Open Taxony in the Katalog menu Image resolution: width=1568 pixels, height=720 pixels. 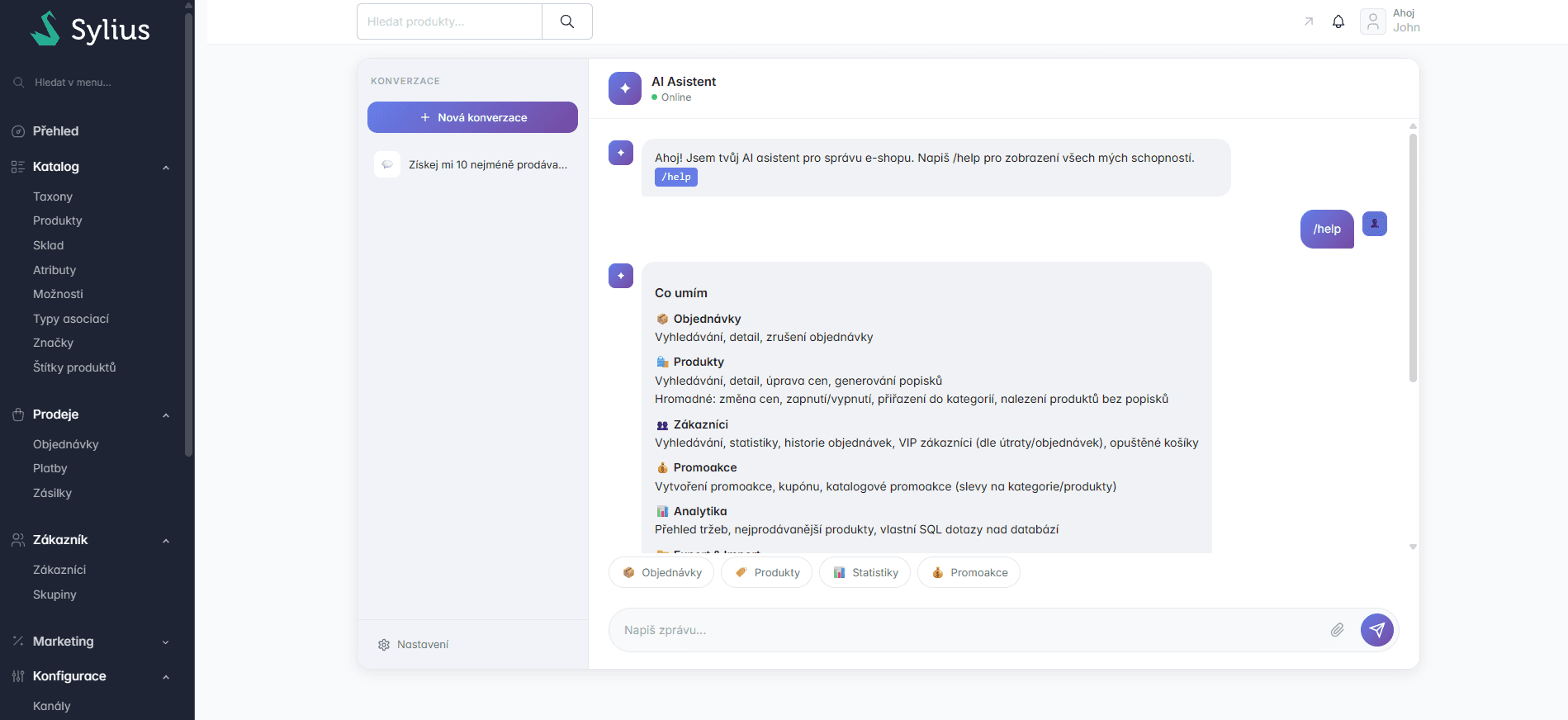(x=53, y=197)
